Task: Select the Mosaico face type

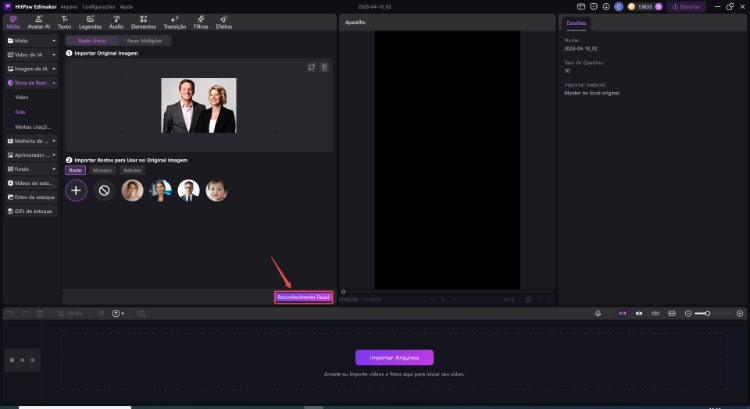Action: [103, 170]
